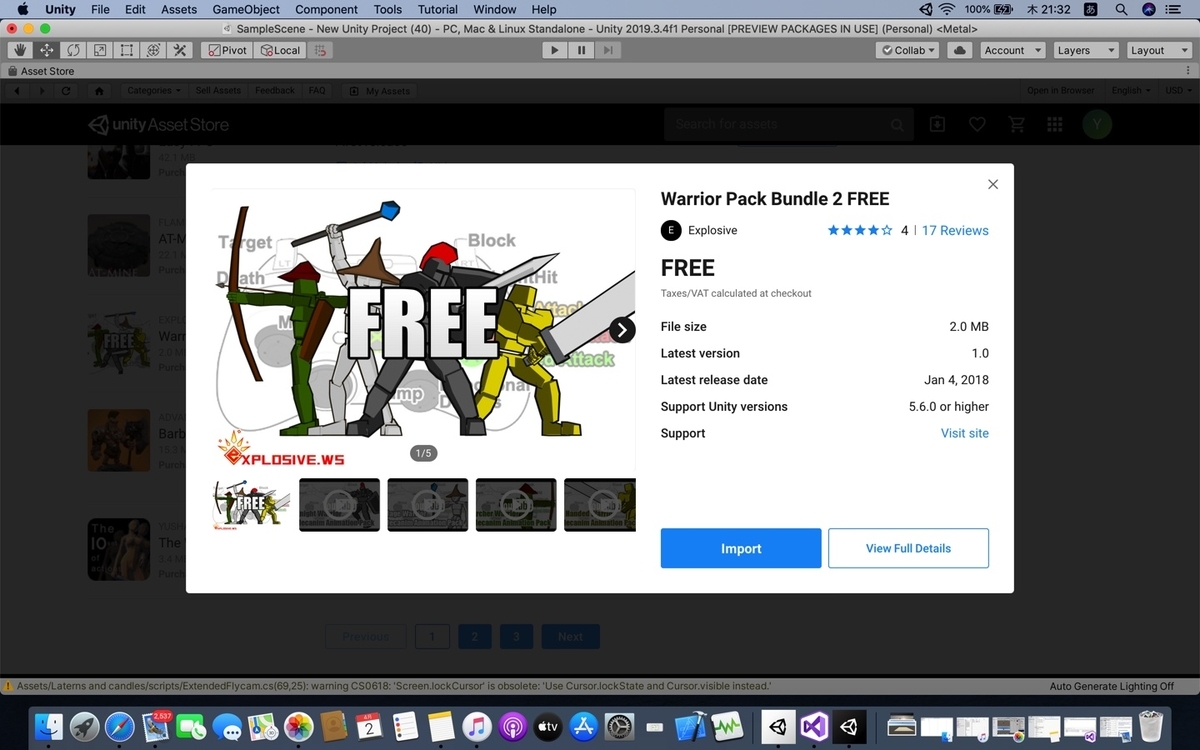Image resolution: width=1200 pixels, height=750 pixels.
Task: Open the File menu
Action: [100, 9]
